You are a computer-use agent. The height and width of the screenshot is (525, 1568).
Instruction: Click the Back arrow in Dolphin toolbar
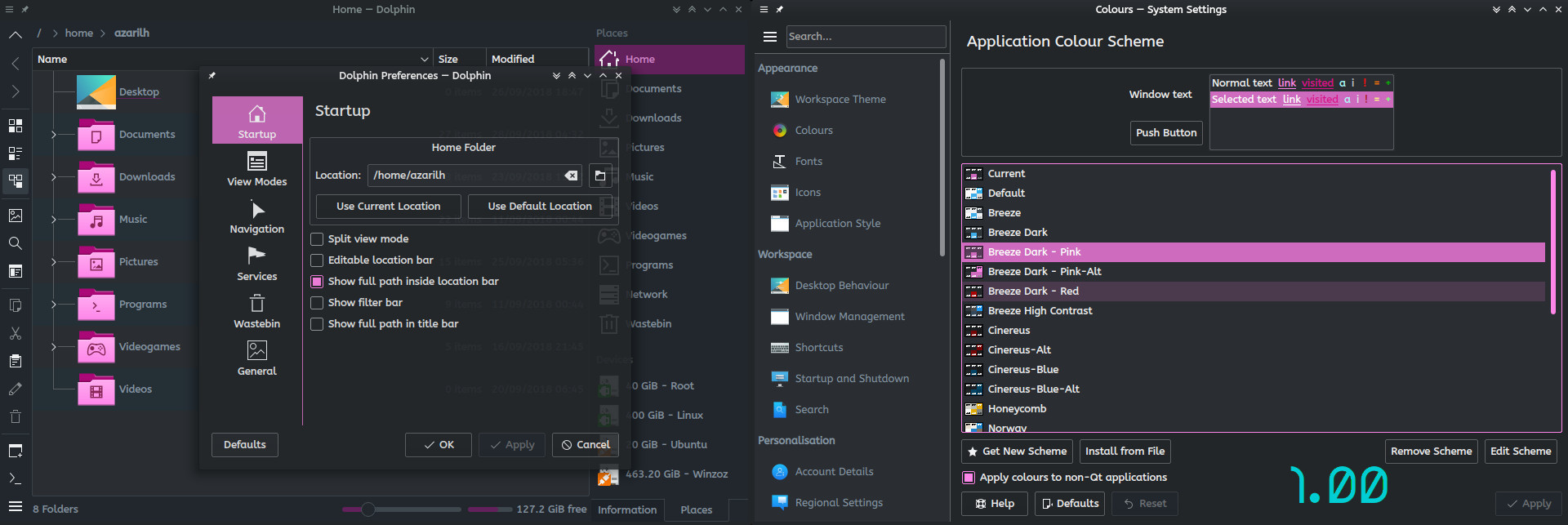click(x=15, y=64)
